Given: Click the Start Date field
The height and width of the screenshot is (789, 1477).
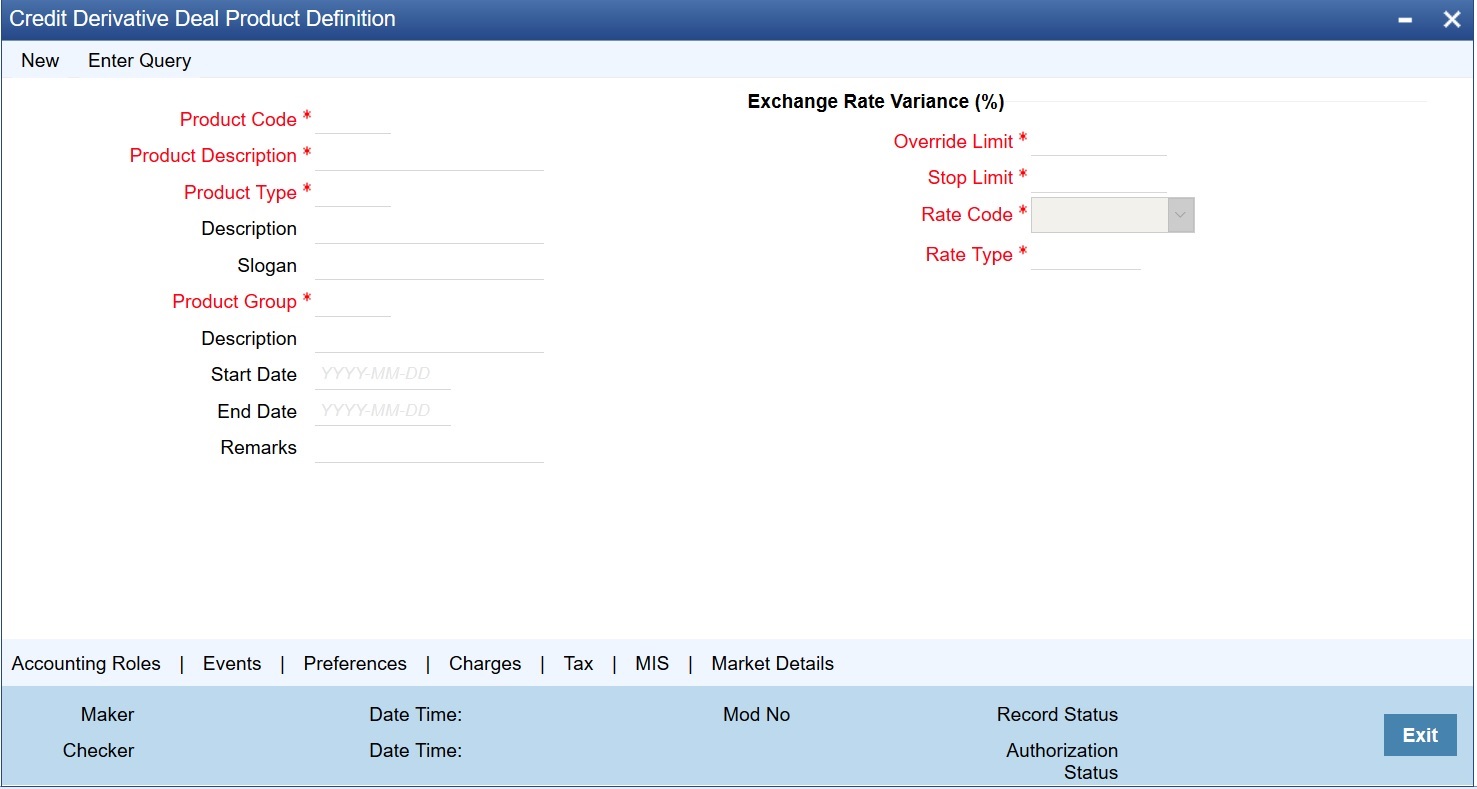Looking at the screenshot, I should (x=383, y=375).
